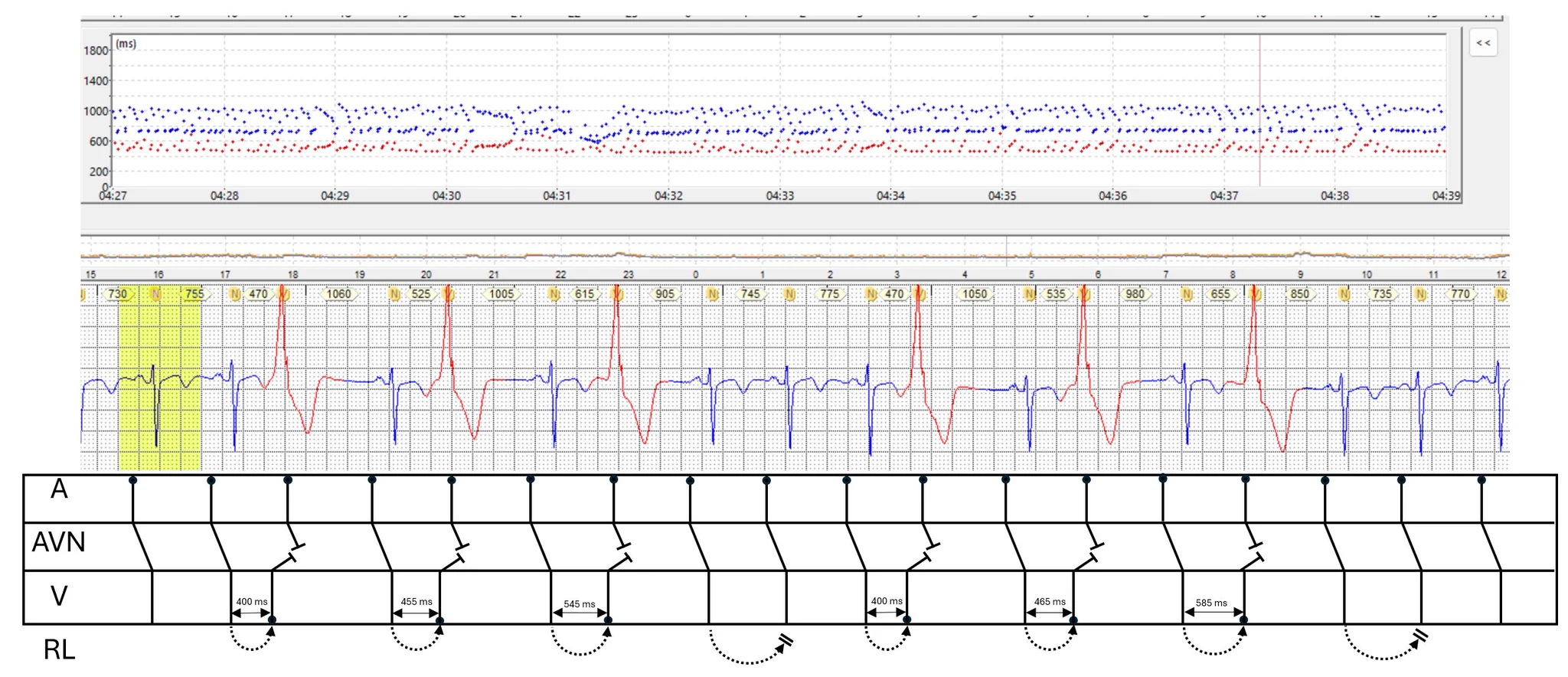This screenshot has width=1568, height=677.
Task: Click the 04:28 time label on trend axis
Action: tap(224, 195)
